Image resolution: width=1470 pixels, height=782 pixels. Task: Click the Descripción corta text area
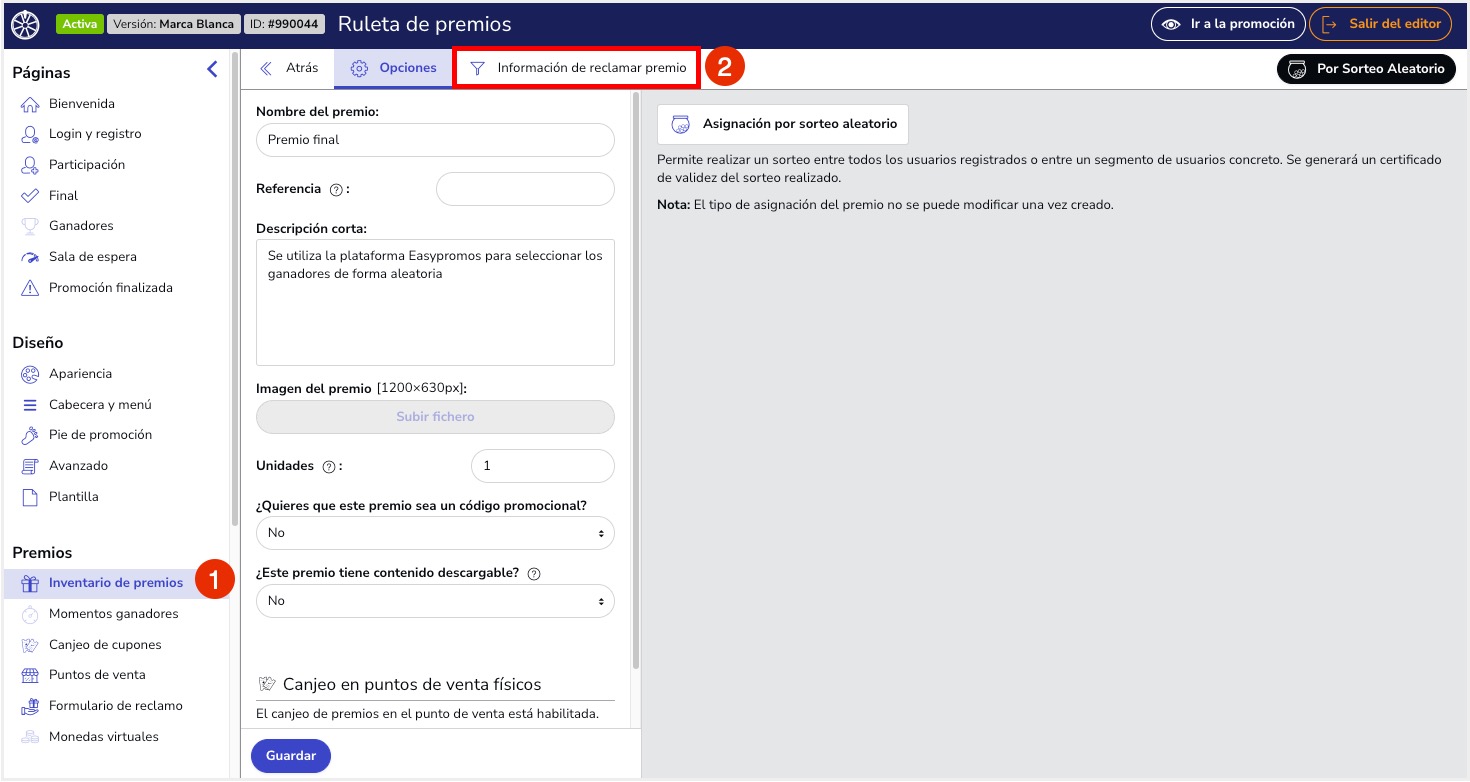(x=435, y=302)
